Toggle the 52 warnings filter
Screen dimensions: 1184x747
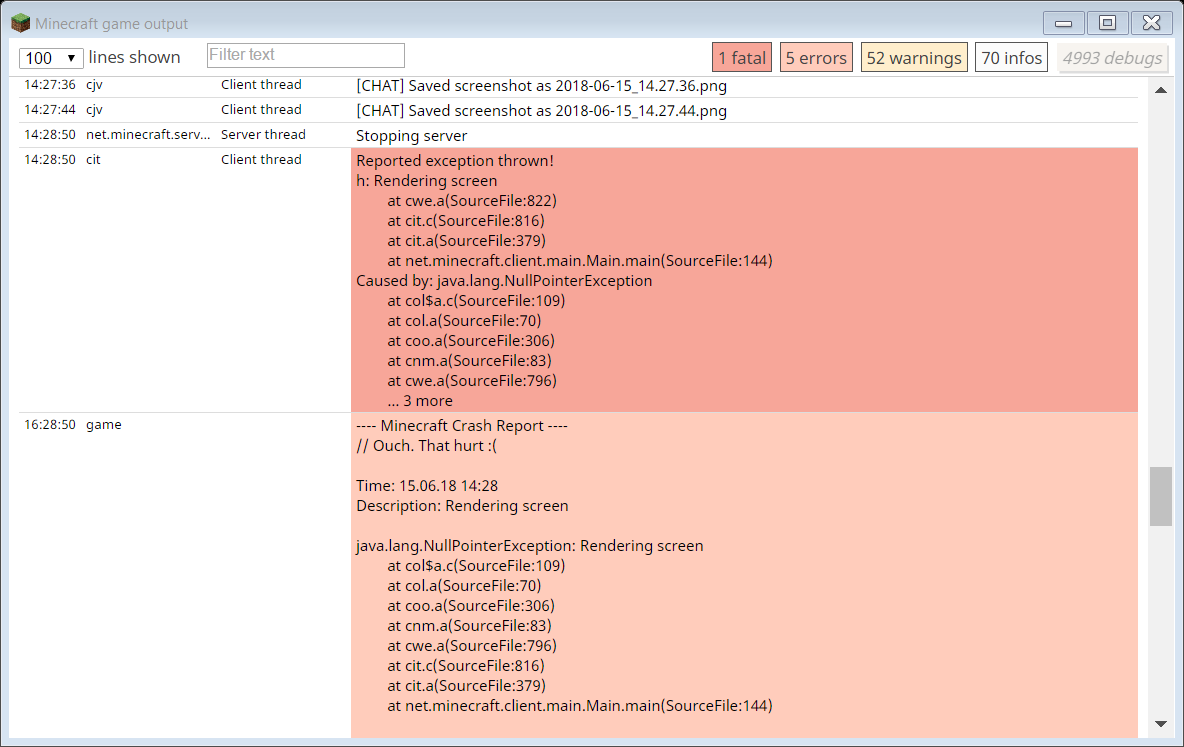[x=914, y=57]
